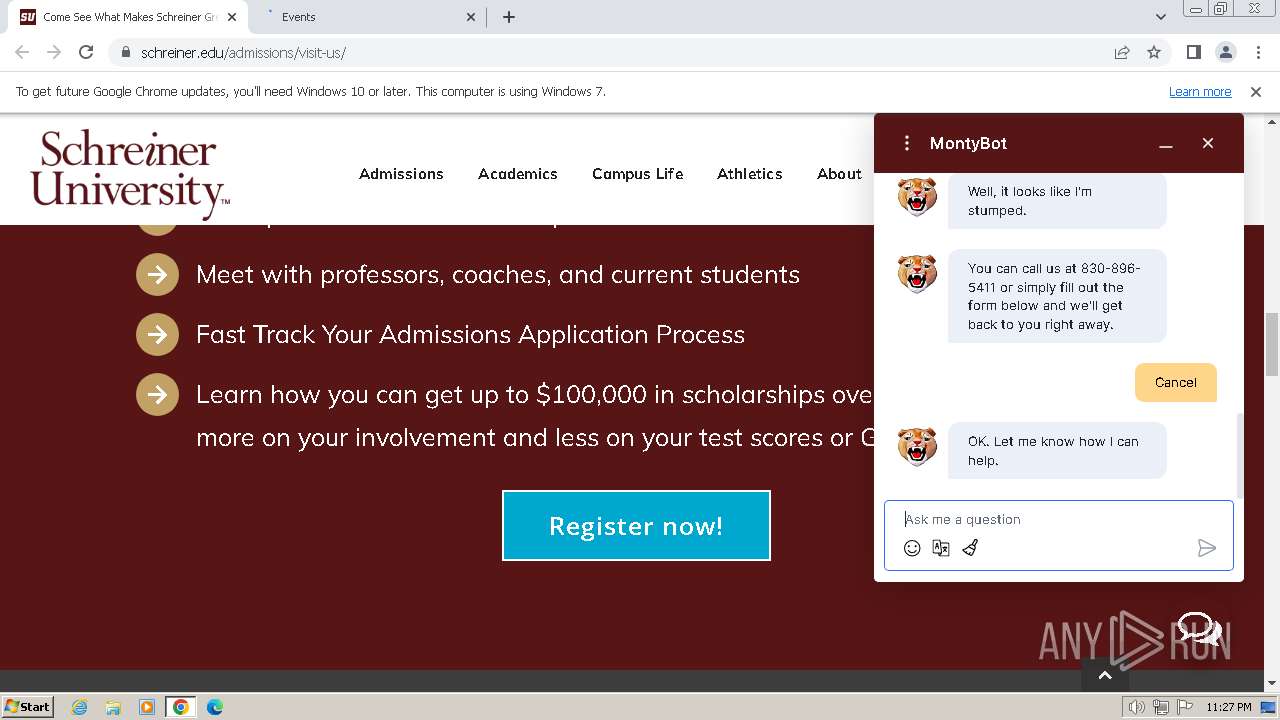
Task: Click the MontyBot title text
Action: (968, 143)
